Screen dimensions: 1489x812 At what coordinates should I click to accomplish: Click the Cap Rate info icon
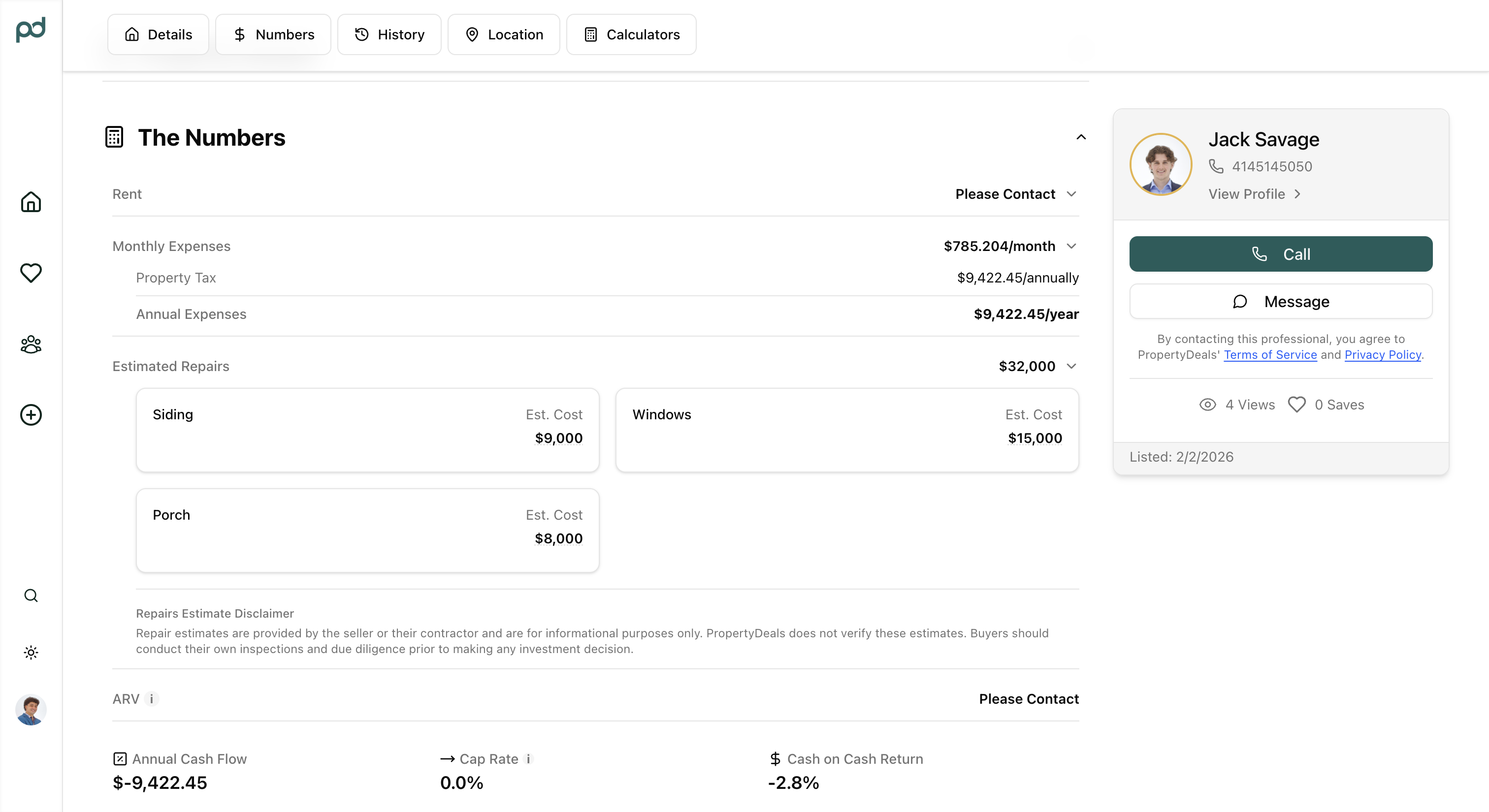[528, 759]
